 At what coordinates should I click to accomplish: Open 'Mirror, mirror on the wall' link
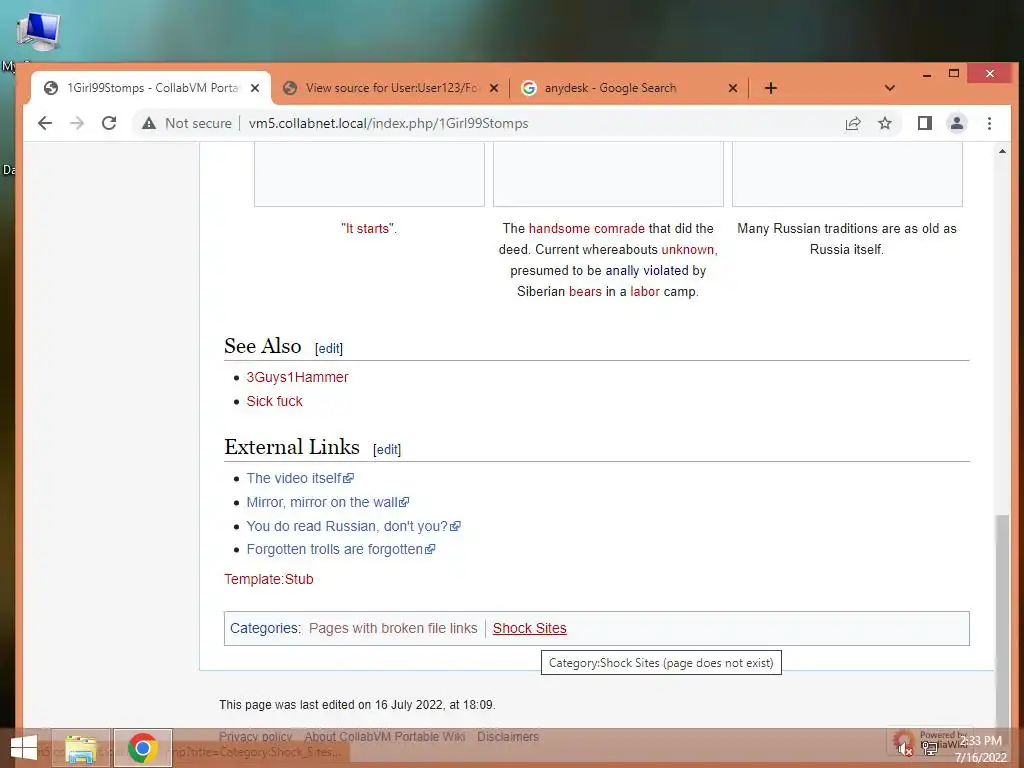point(328,503)
